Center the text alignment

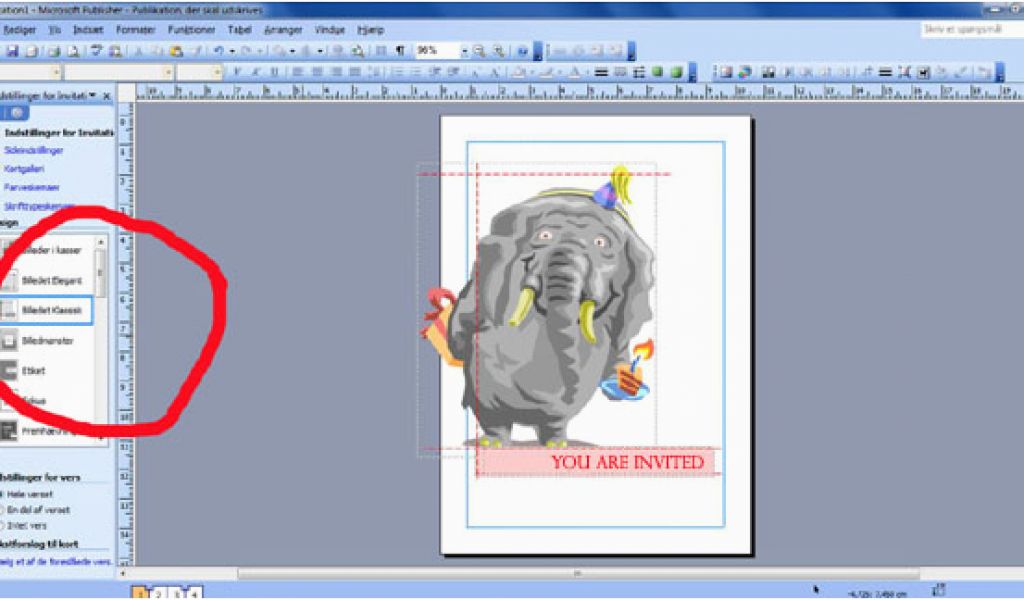point(317,72)
